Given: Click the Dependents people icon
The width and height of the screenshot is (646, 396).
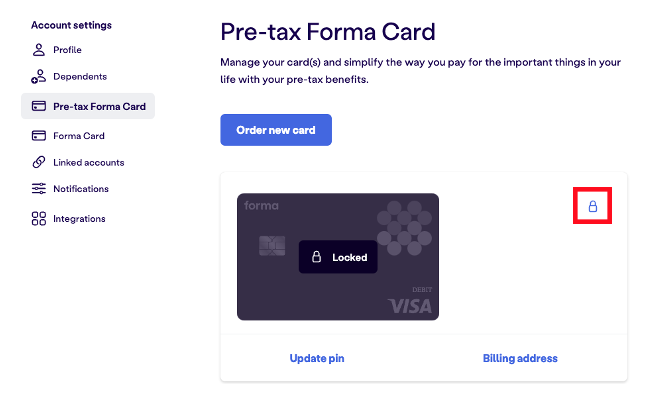Looking at the screenshot, I should tap(38, 77).
